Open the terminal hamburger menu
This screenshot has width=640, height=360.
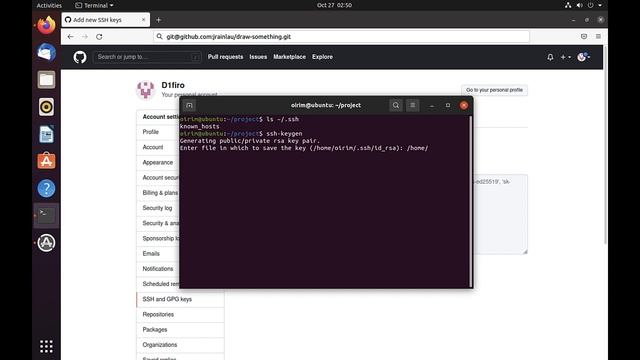point(413,105)
